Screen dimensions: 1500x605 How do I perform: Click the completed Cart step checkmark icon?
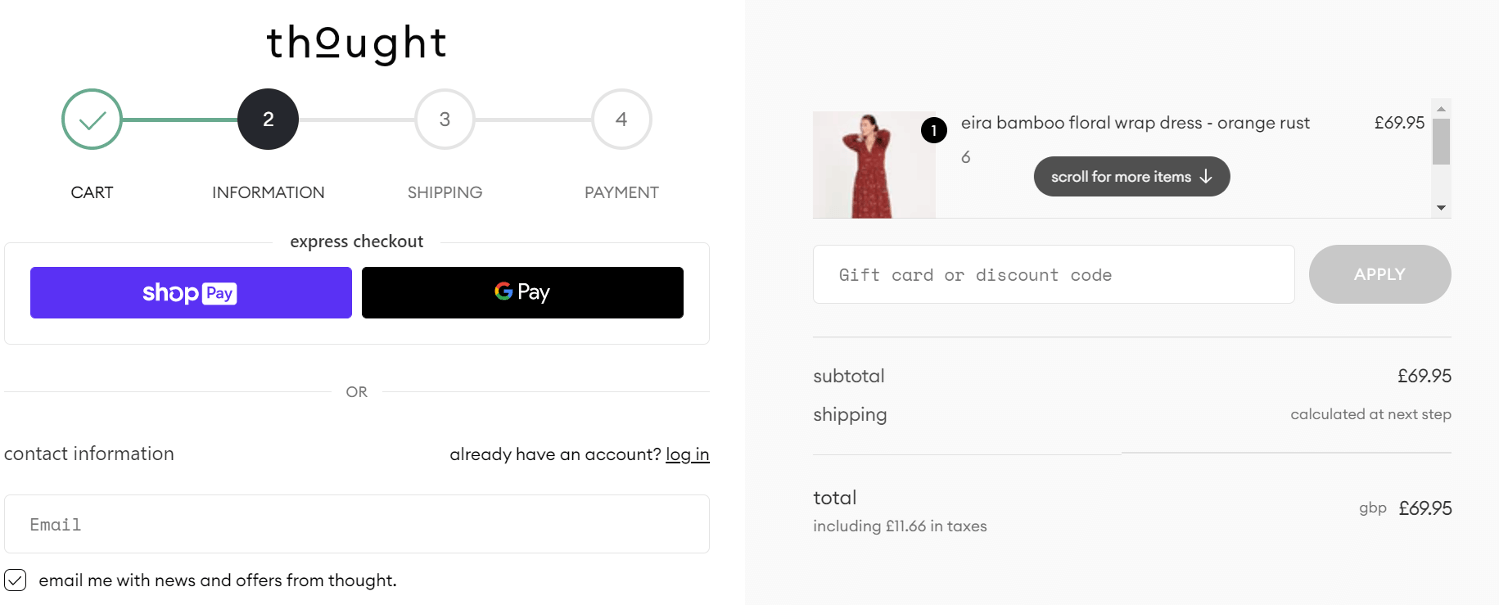point(91,118)
